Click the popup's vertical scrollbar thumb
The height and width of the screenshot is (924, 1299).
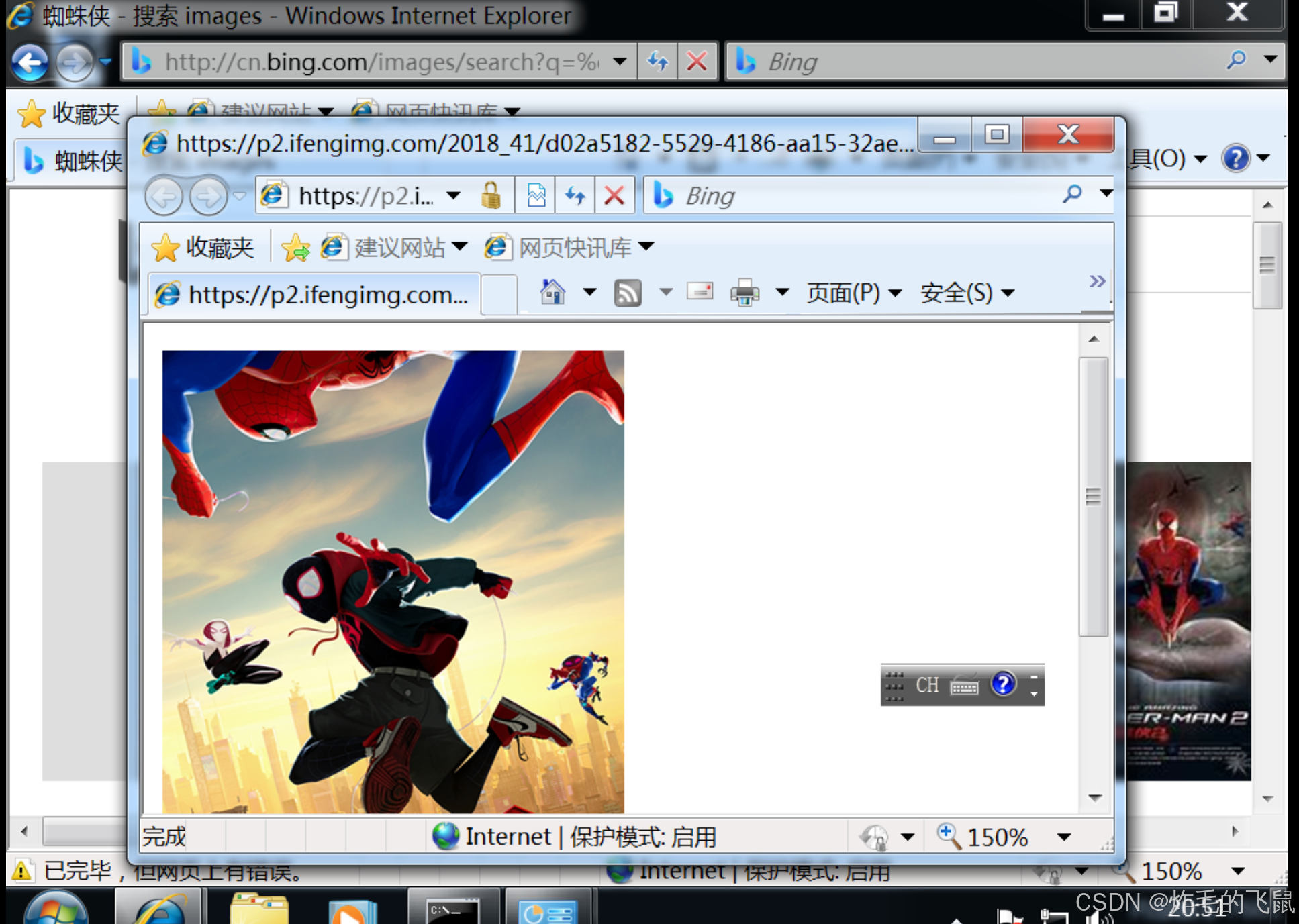(1093, 497)
